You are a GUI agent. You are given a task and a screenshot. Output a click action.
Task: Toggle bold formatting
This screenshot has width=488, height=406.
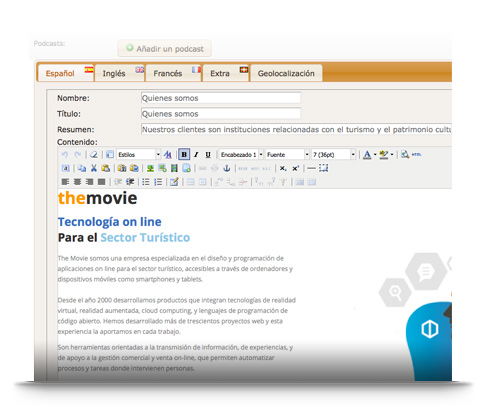pos(184,155)
